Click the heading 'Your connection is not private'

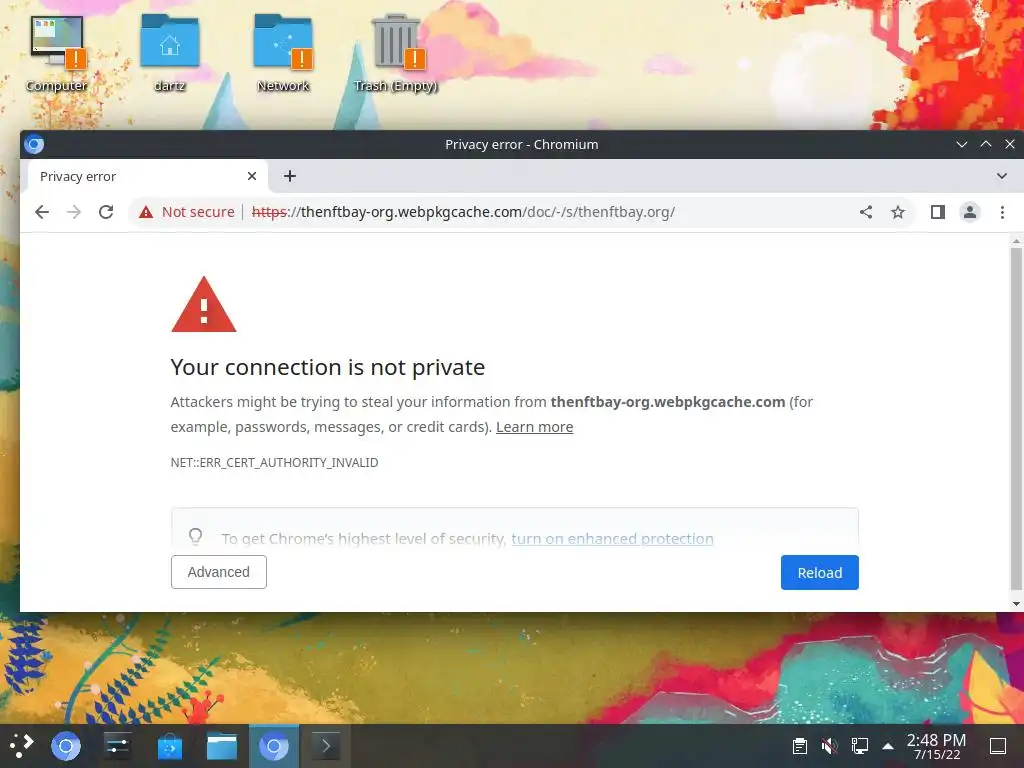point(328,367)
